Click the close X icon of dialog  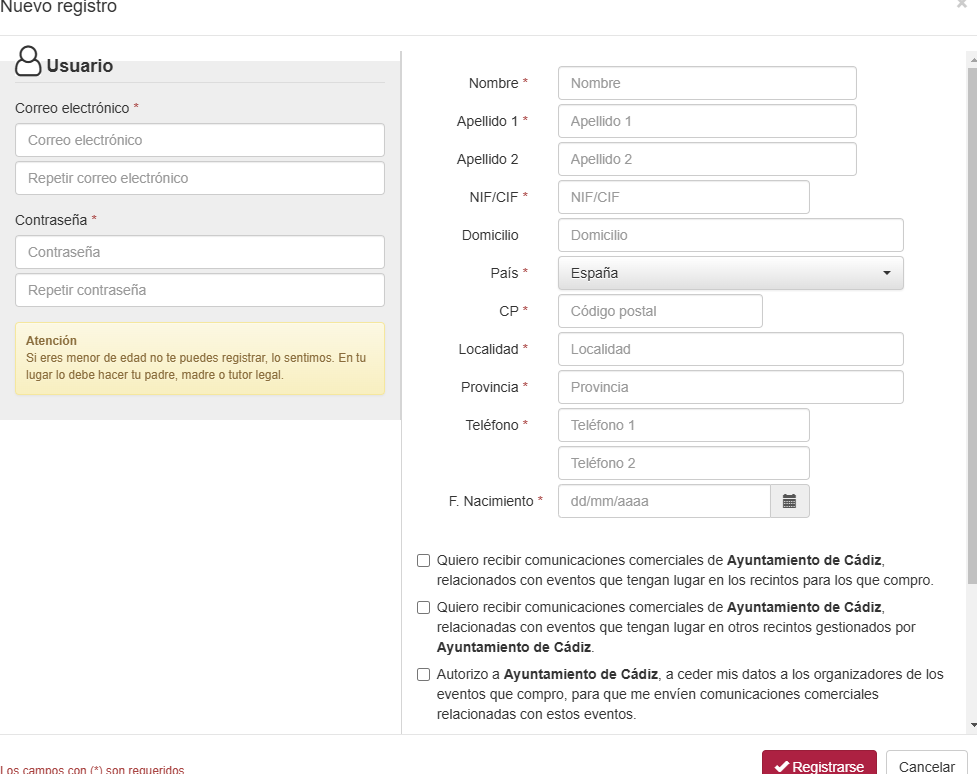coord(961,5)
